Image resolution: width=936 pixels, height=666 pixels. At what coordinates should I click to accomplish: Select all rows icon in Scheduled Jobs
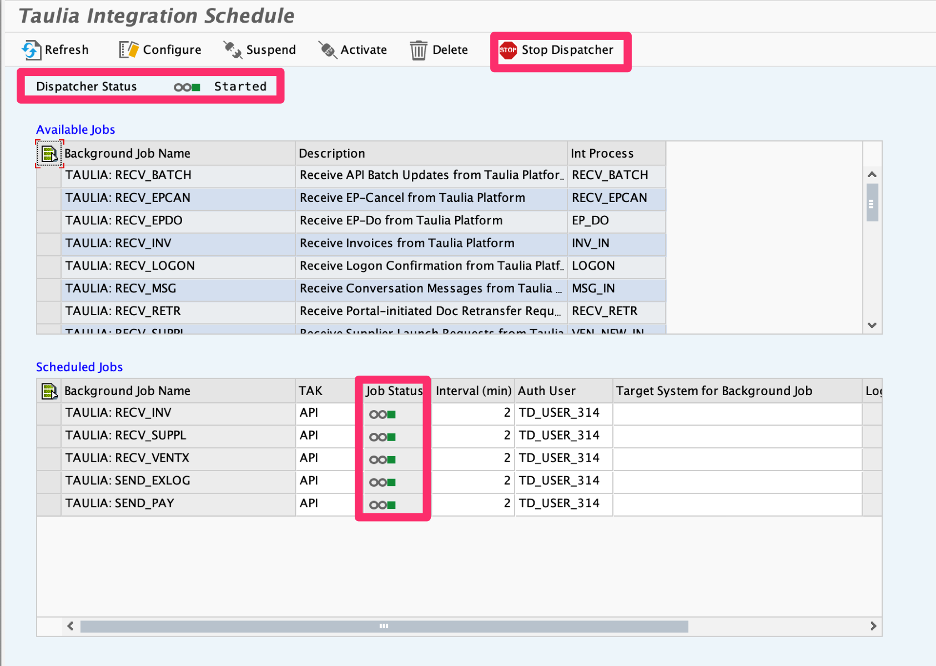click(49, 391)
